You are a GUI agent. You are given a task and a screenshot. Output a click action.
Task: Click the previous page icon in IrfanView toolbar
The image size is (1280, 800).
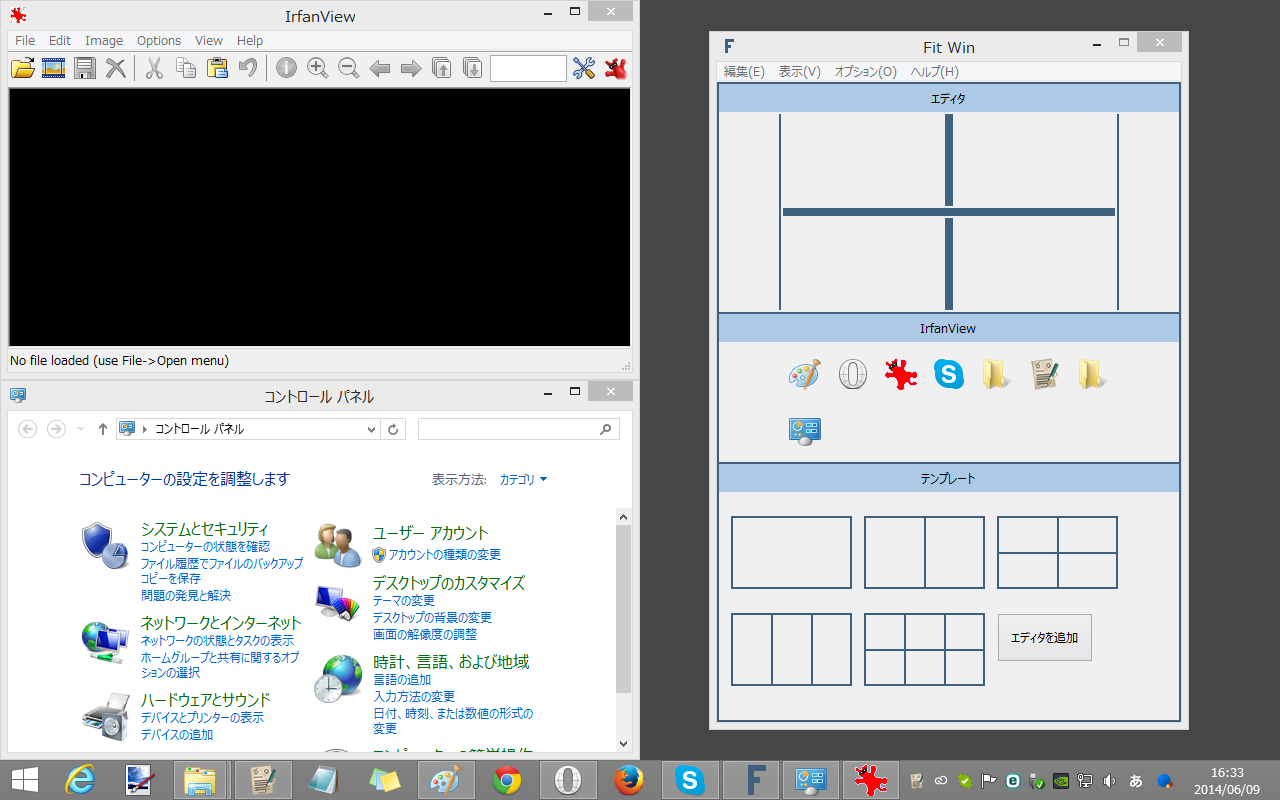[442, 68]
